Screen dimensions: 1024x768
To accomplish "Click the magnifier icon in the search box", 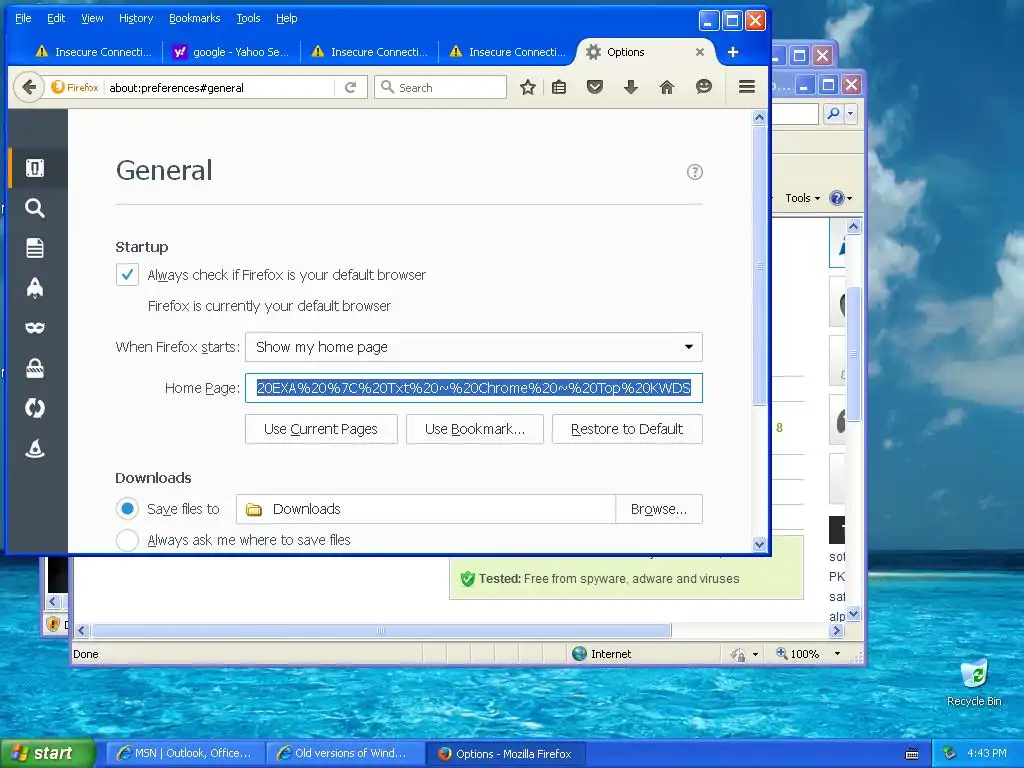I will coord(387,87).
